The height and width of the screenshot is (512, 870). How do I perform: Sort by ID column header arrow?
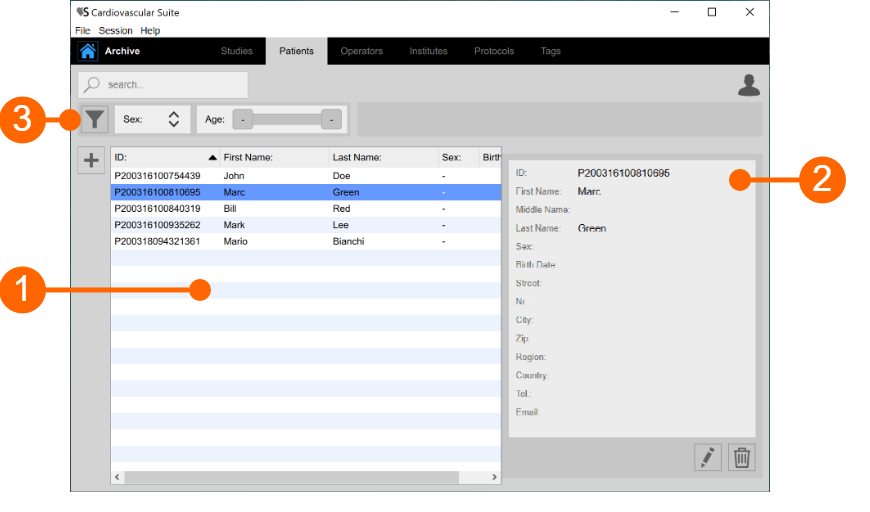pyautogui.click(x=212, y=158)
